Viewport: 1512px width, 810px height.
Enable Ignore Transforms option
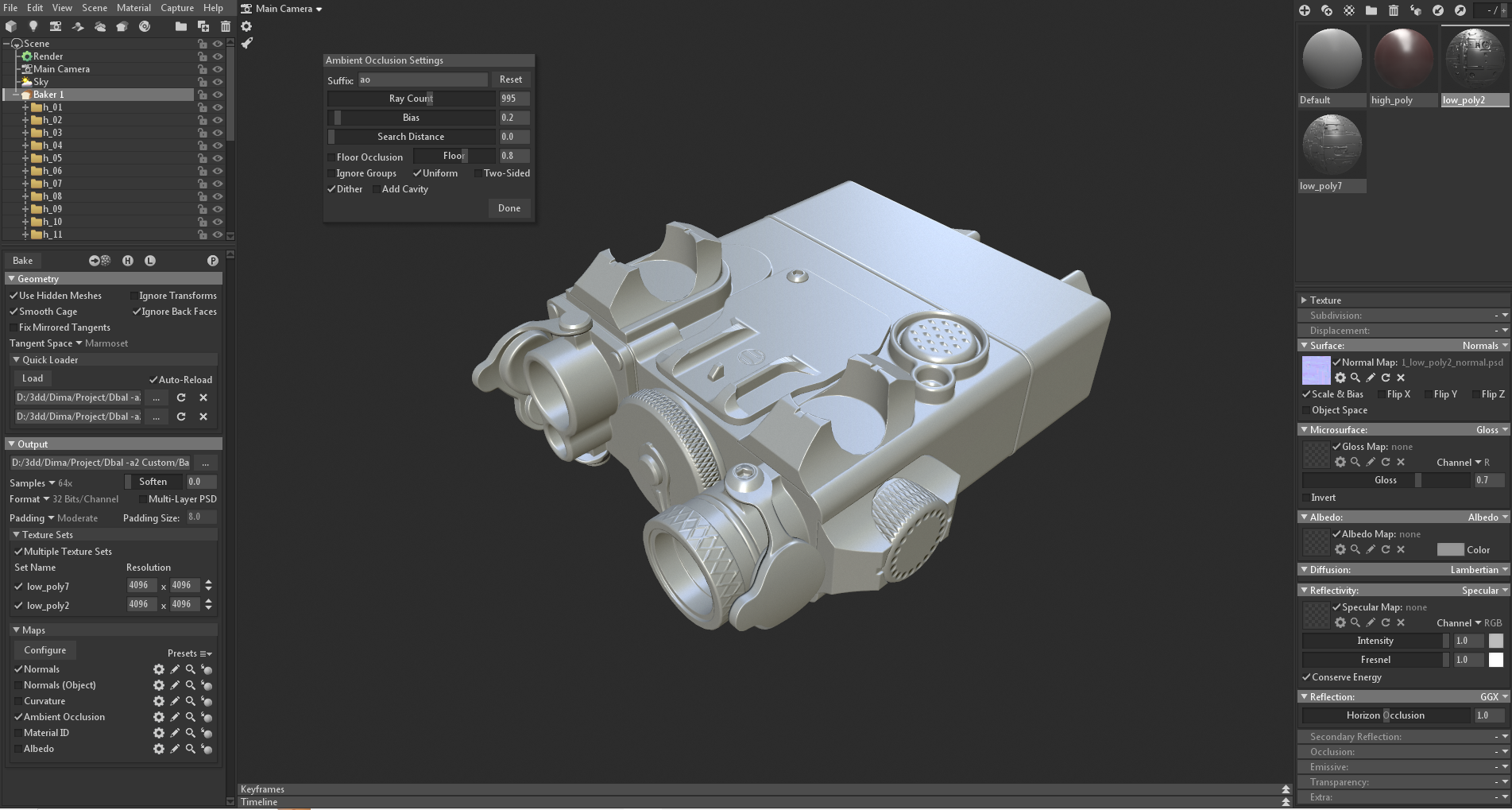pyautogui.click(x=133, y=296)
